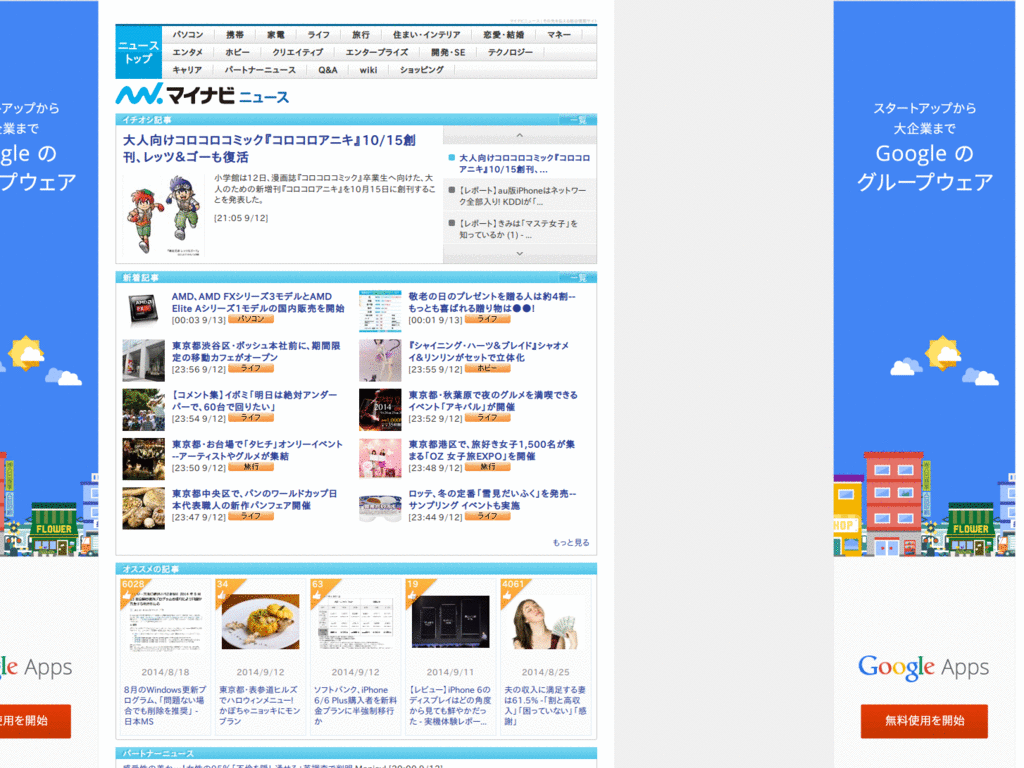Open the タヒチ event article
The width and height of the screenshot is (1024, 768).
[x=257, y=450]
